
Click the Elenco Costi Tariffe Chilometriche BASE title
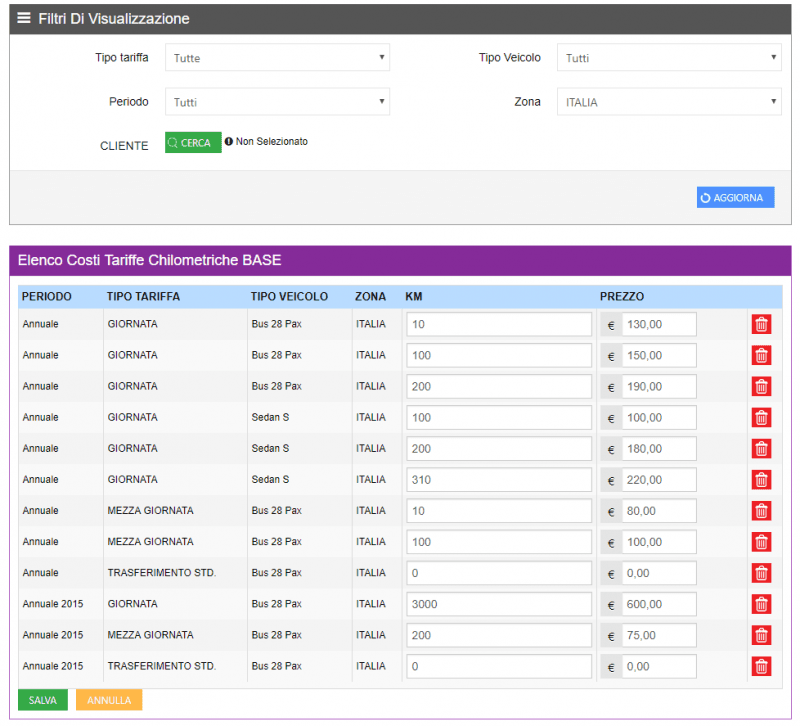149,260
